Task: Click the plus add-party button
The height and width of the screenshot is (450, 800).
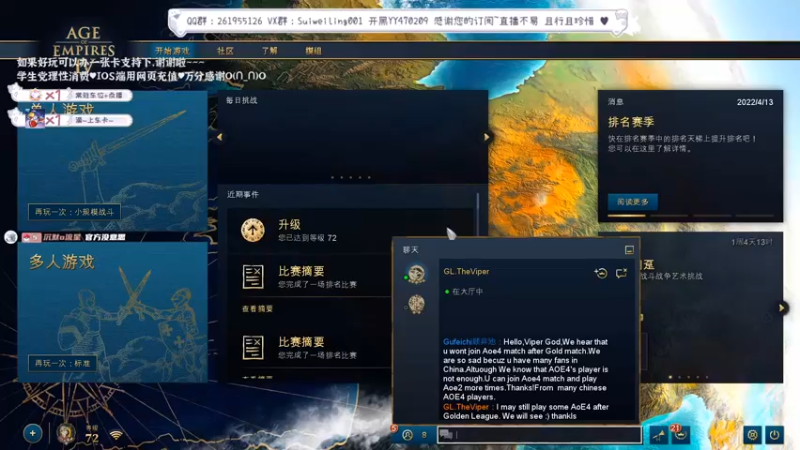Action: 33,434
